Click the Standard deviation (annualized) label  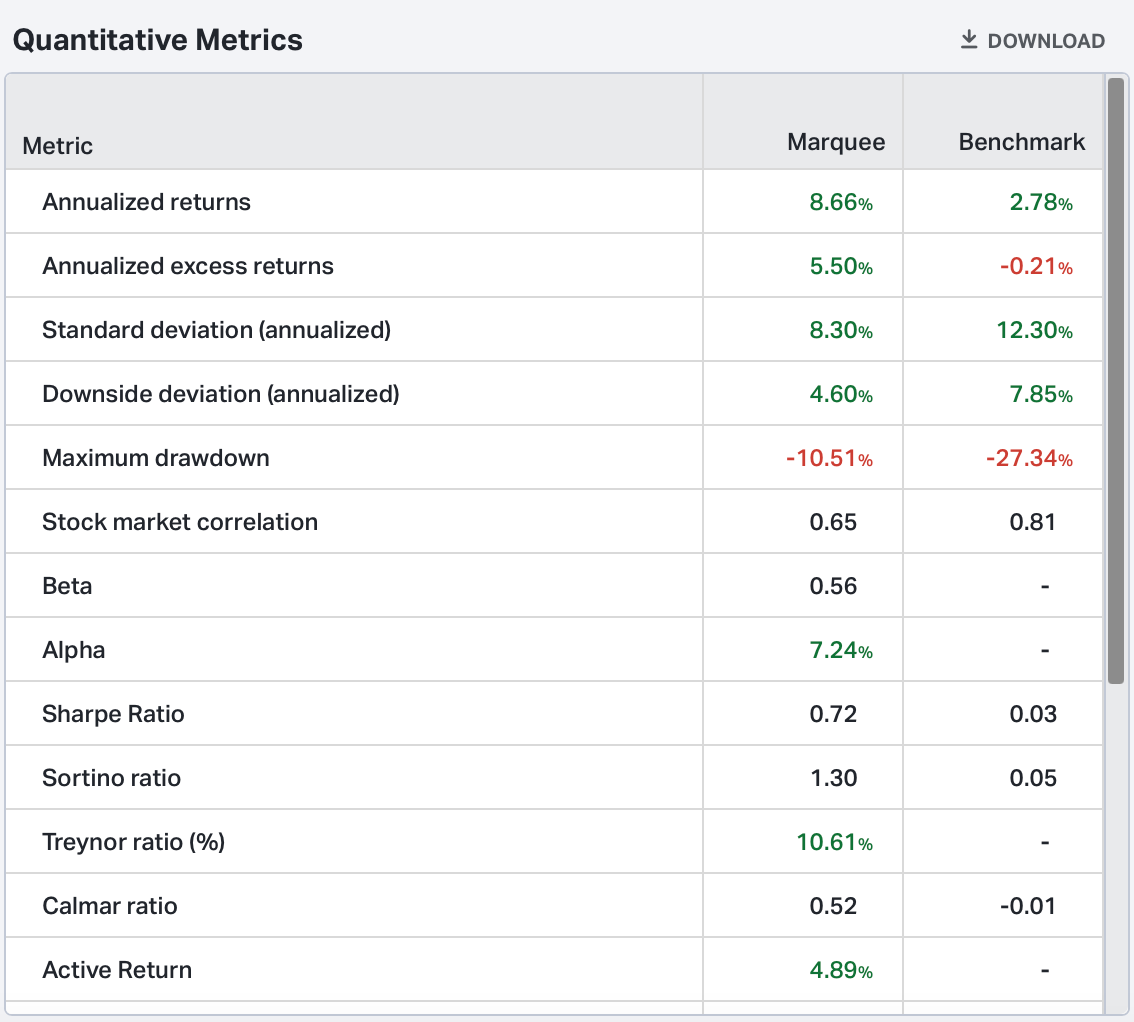[x=216, y=330]
